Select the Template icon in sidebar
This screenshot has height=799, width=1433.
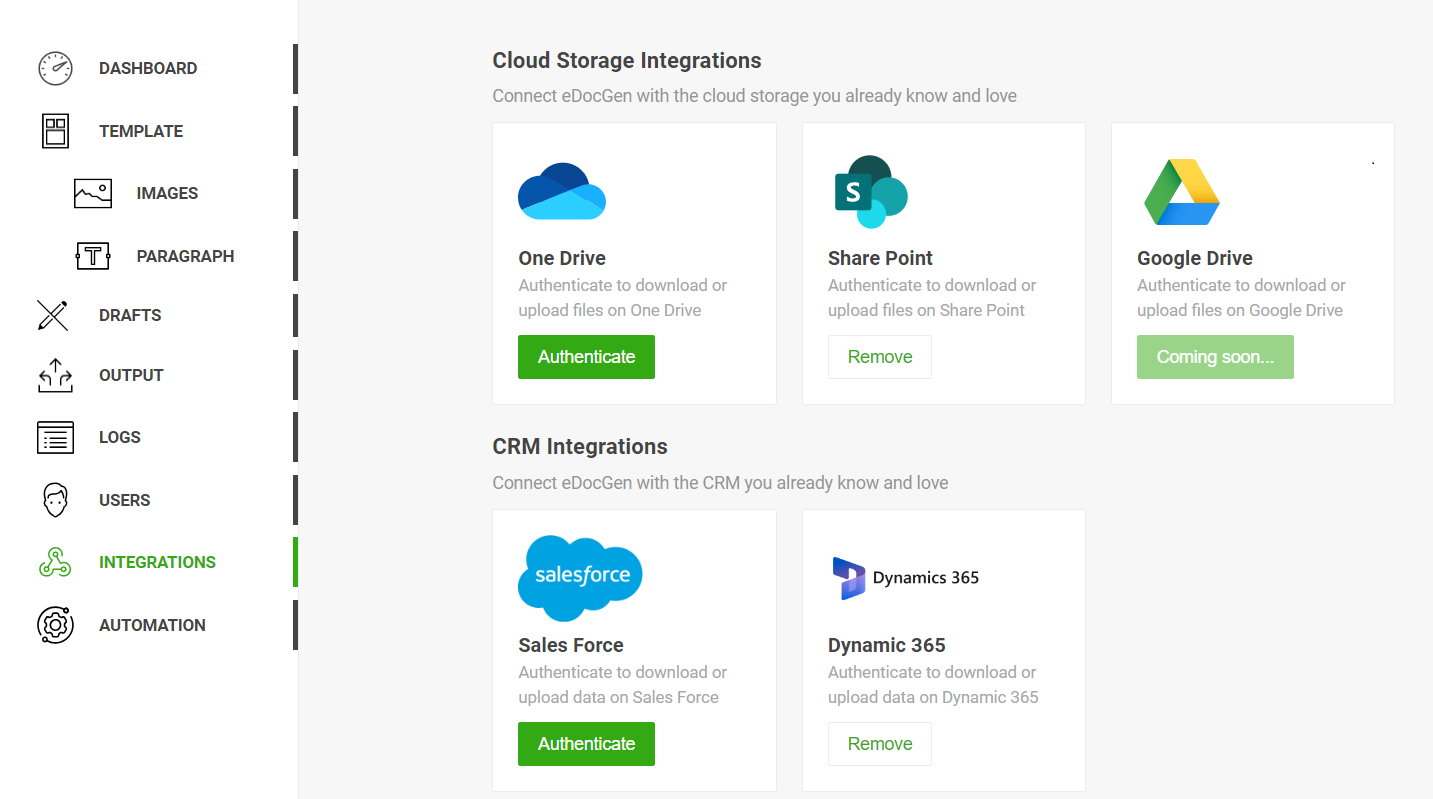54,130
